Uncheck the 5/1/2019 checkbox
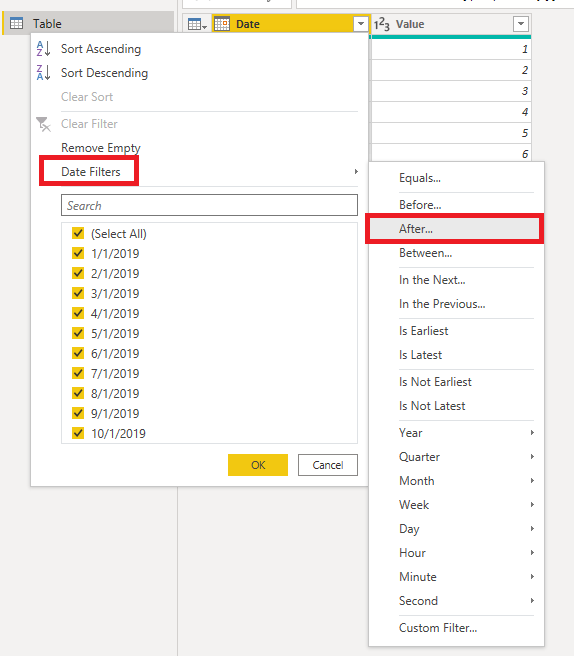The image size is (574, 656). (x=78, y=333)
